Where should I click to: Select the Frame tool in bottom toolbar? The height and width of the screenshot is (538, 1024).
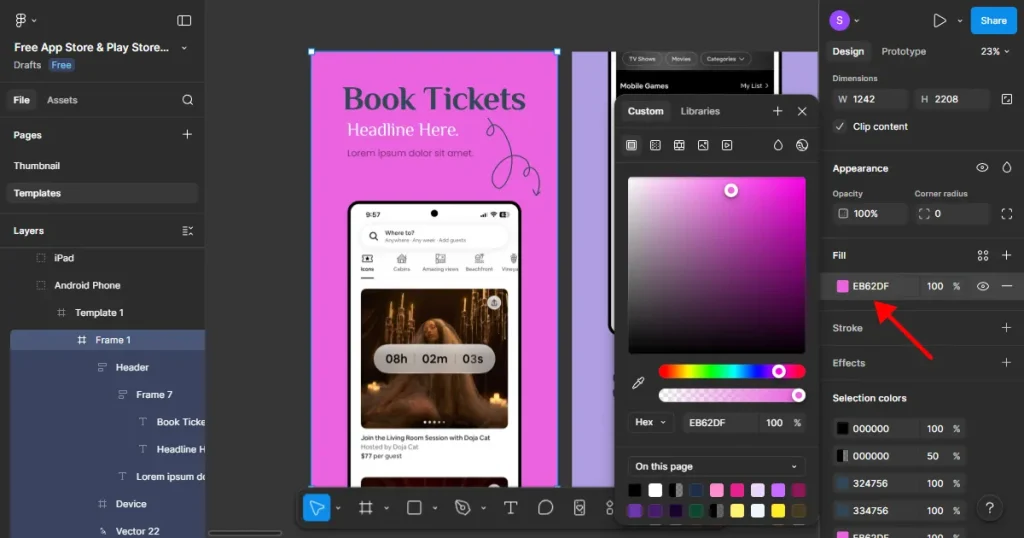(366, 507)
